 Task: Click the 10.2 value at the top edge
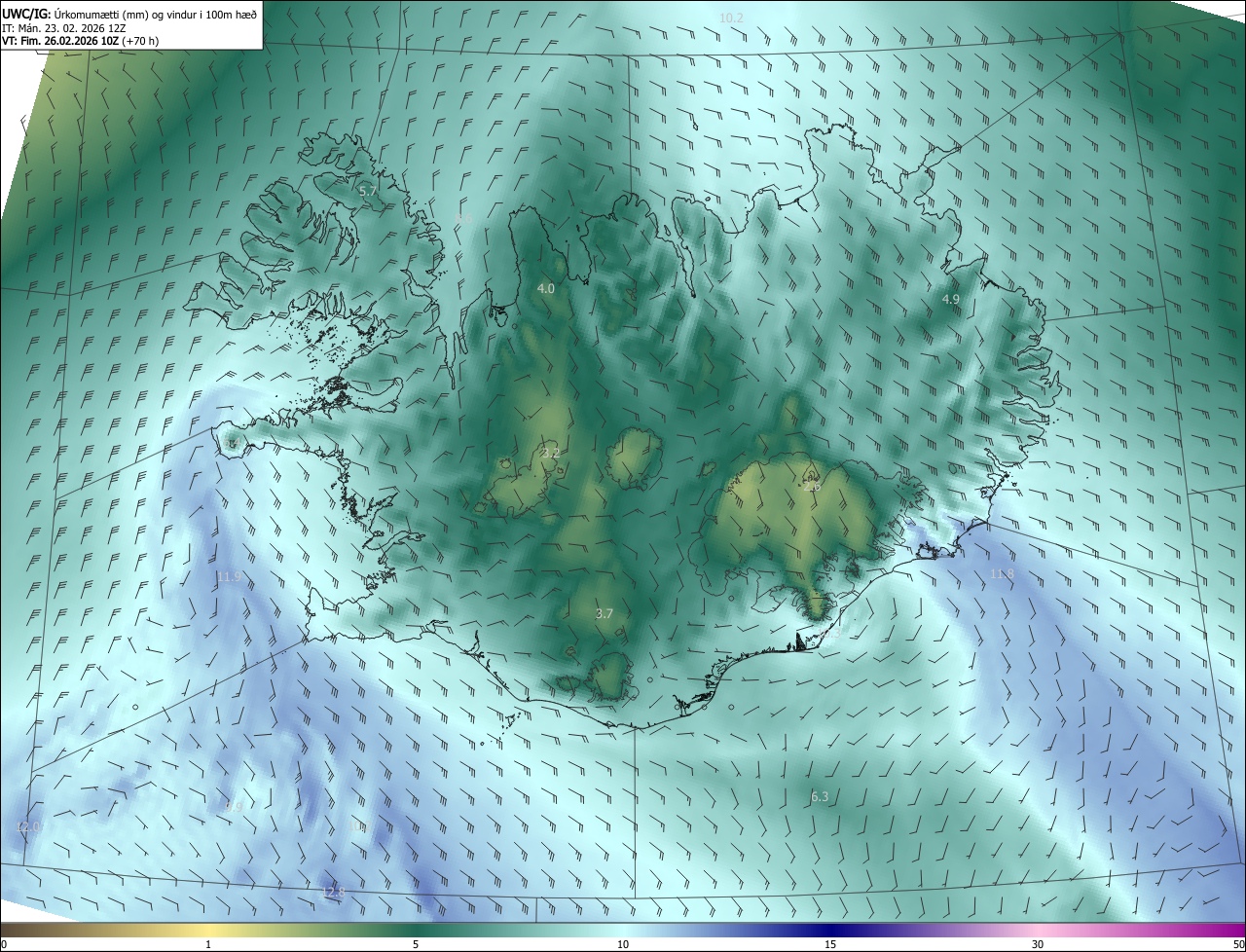[731, 18]
